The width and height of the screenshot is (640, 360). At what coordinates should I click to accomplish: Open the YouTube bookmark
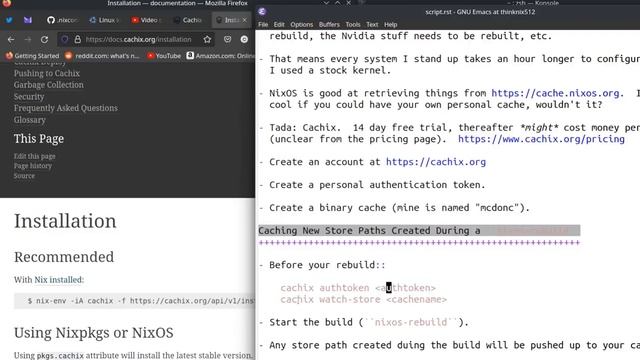click(164, 56)
